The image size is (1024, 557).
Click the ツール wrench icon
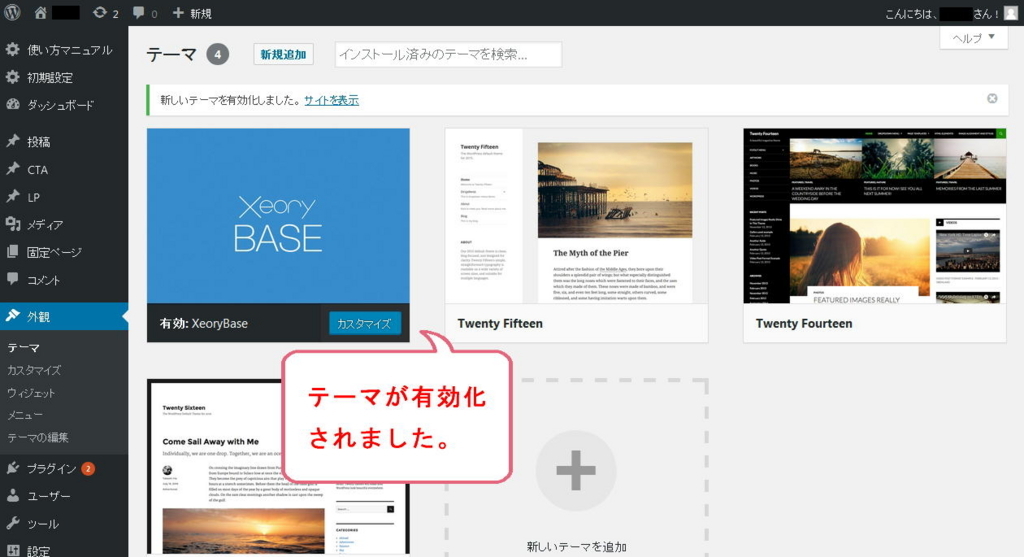pos(12,523)
